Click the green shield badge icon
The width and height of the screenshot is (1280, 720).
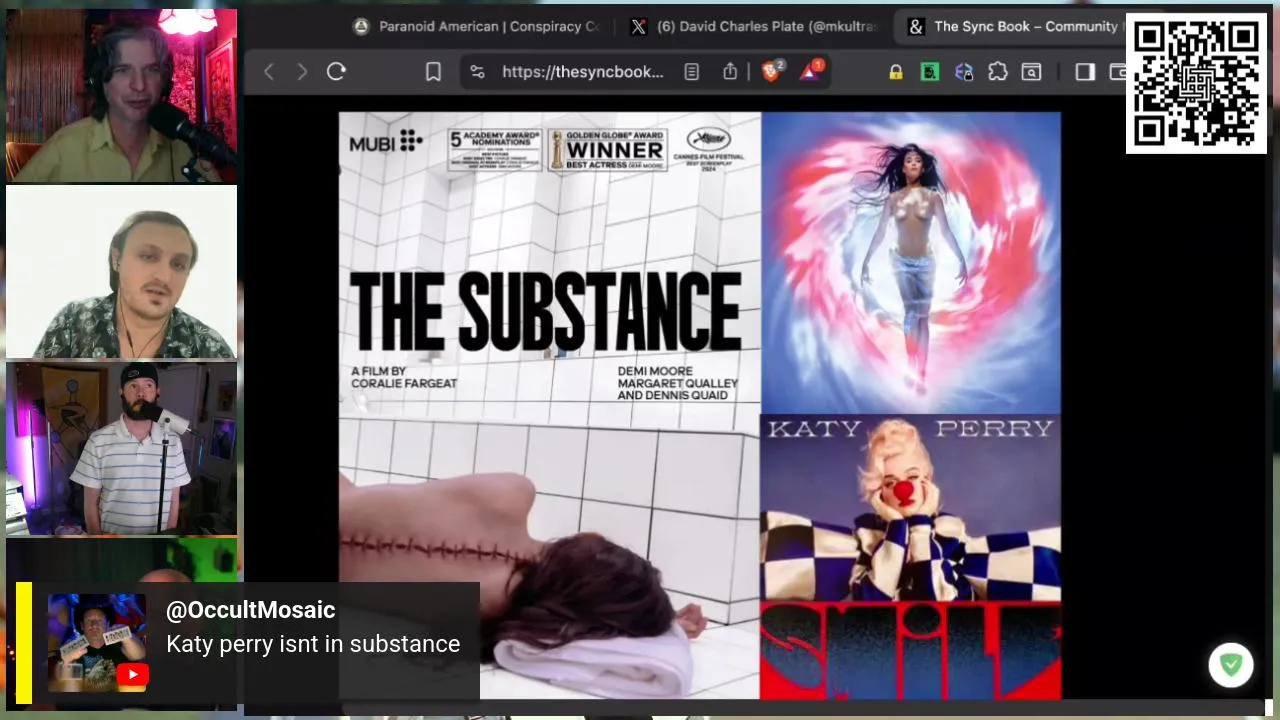(1231, 665)
